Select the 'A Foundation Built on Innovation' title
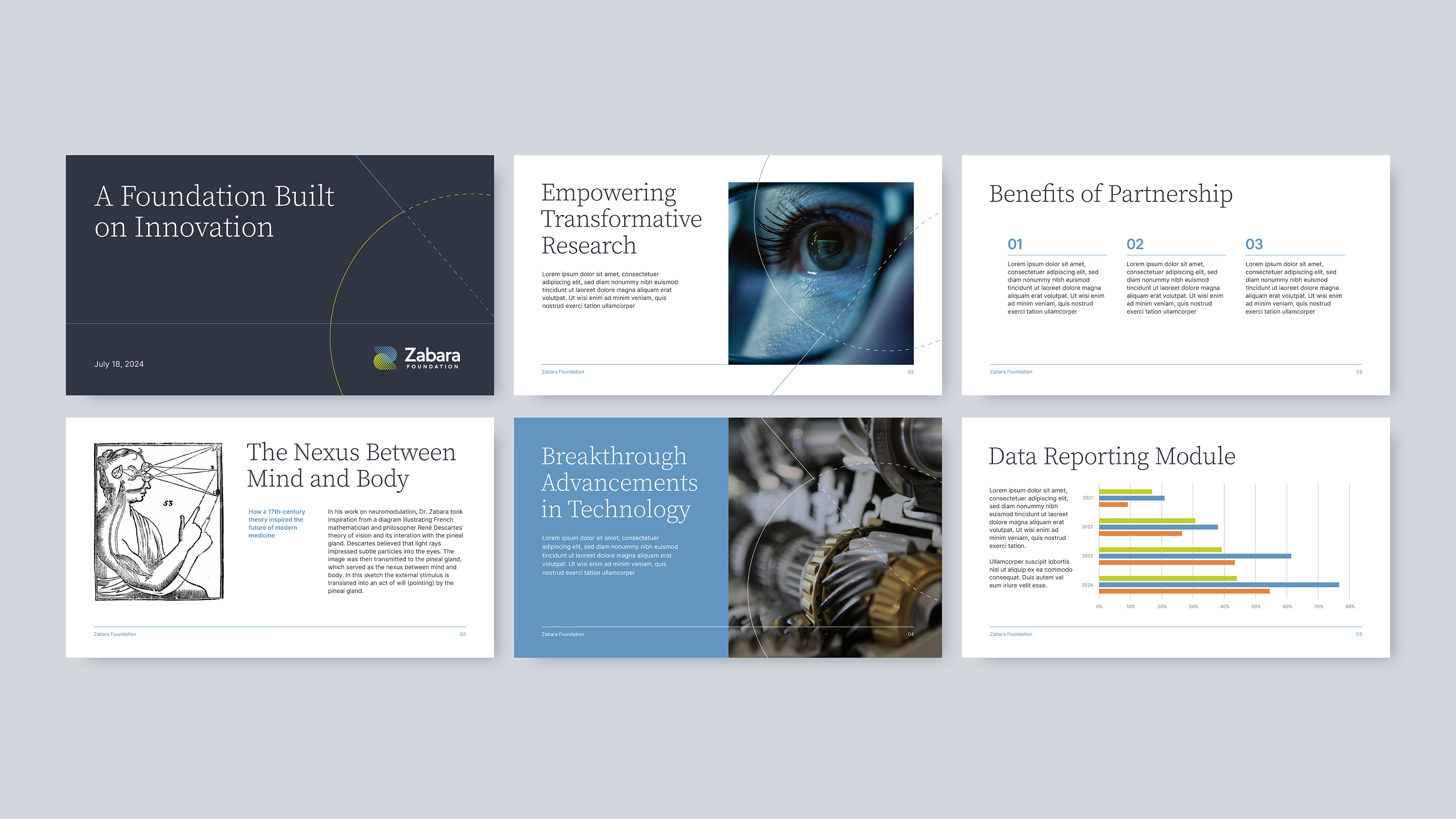 click(214, 212)
